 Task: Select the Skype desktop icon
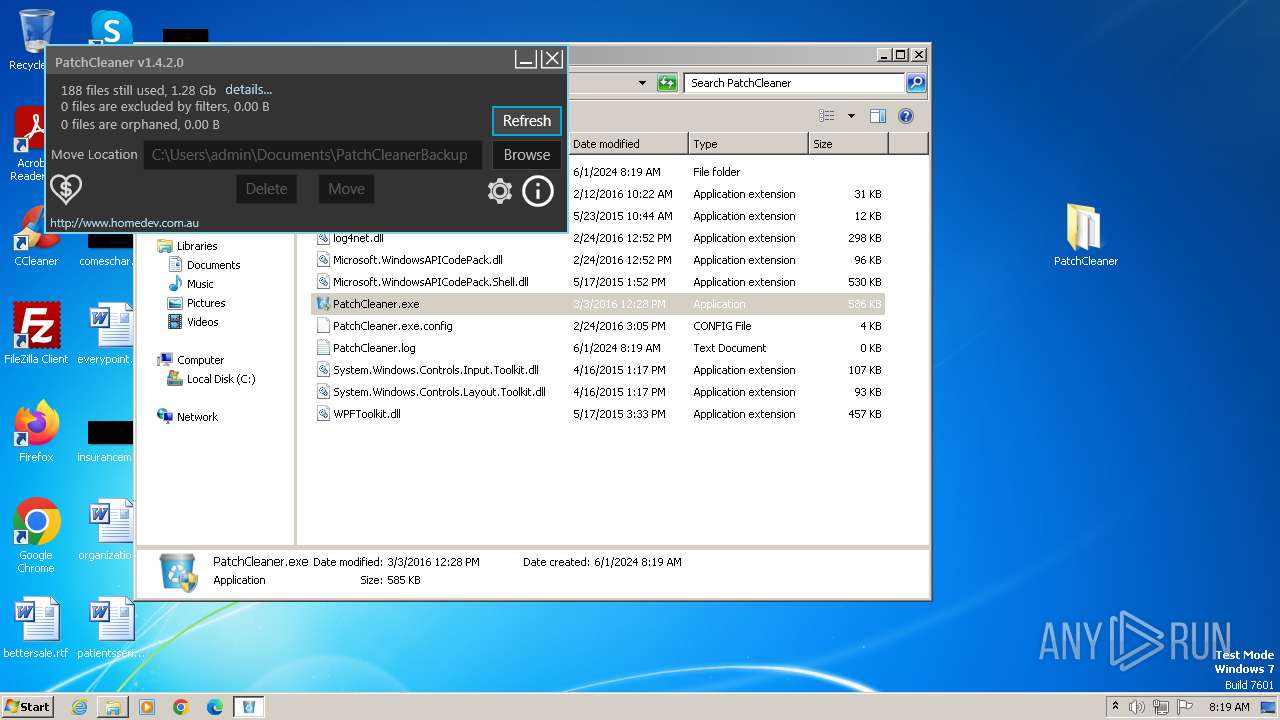(112, 28)
